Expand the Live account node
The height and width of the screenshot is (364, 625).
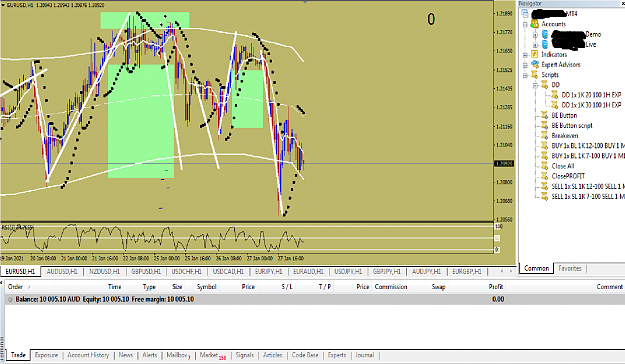coord(535,45)
